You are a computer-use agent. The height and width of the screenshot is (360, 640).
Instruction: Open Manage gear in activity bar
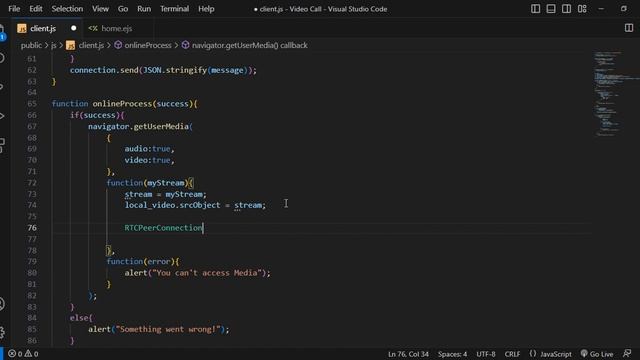click(x=2, y=332)
